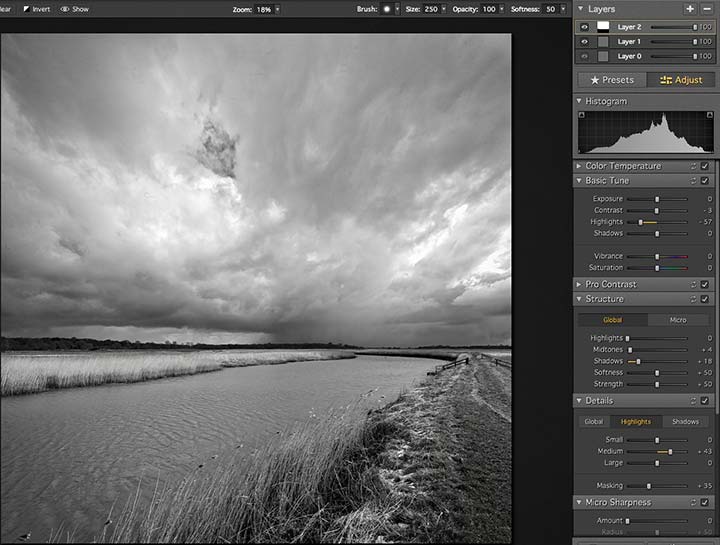
Task: Select the Details Global tab
Action: [x=593, y=421]
